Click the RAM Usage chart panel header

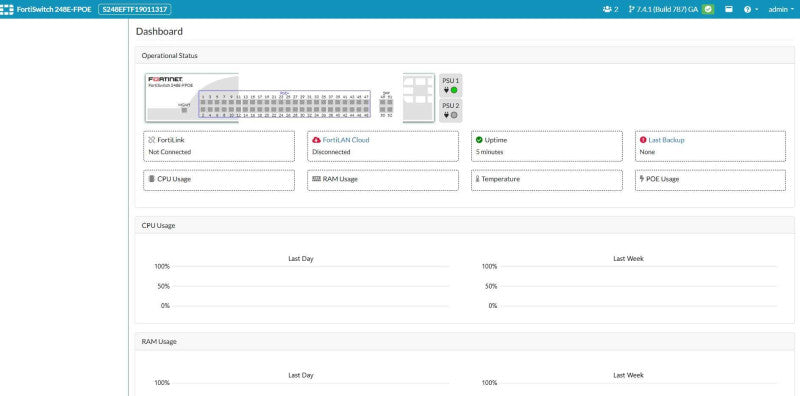pos(465,341)
